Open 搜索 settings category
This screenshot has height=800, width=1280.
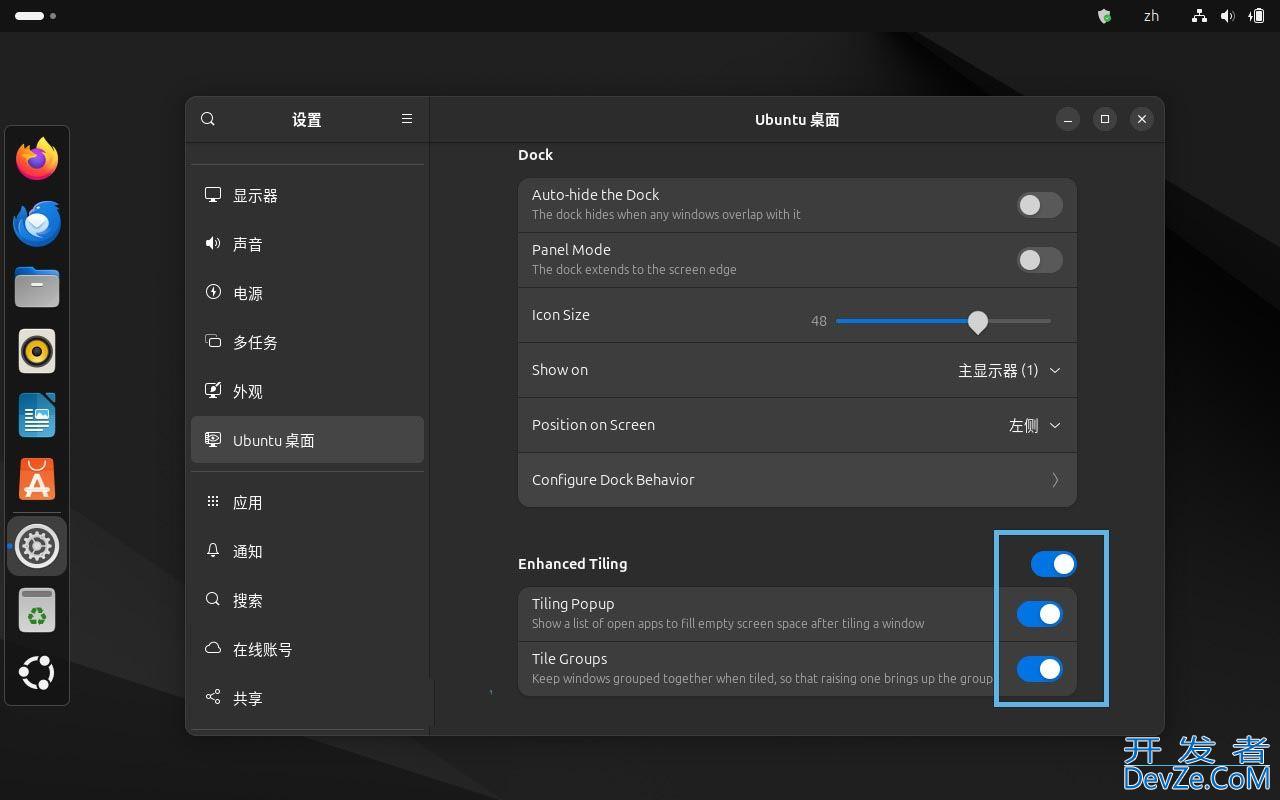point(307,600)
